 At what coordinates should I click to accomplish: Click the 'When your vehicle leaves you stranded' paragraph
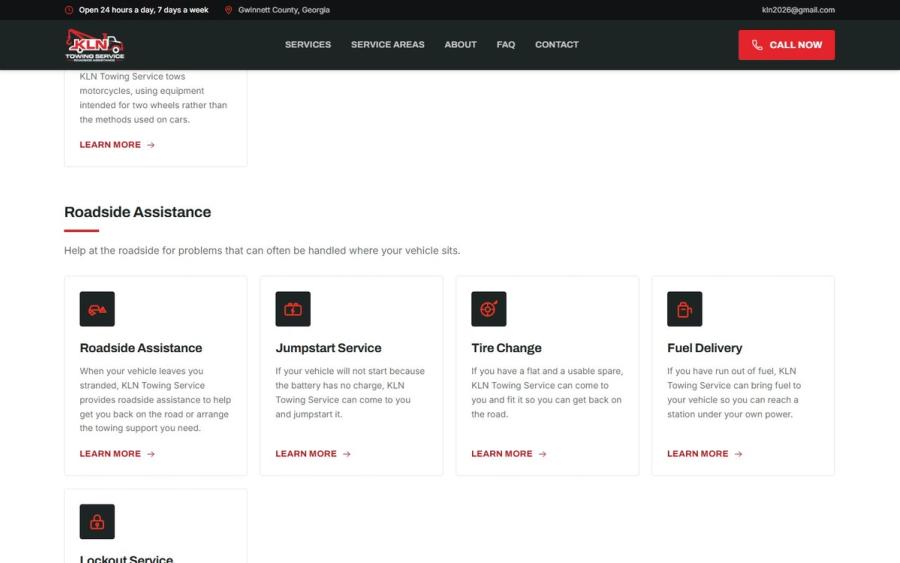point(156,399)
